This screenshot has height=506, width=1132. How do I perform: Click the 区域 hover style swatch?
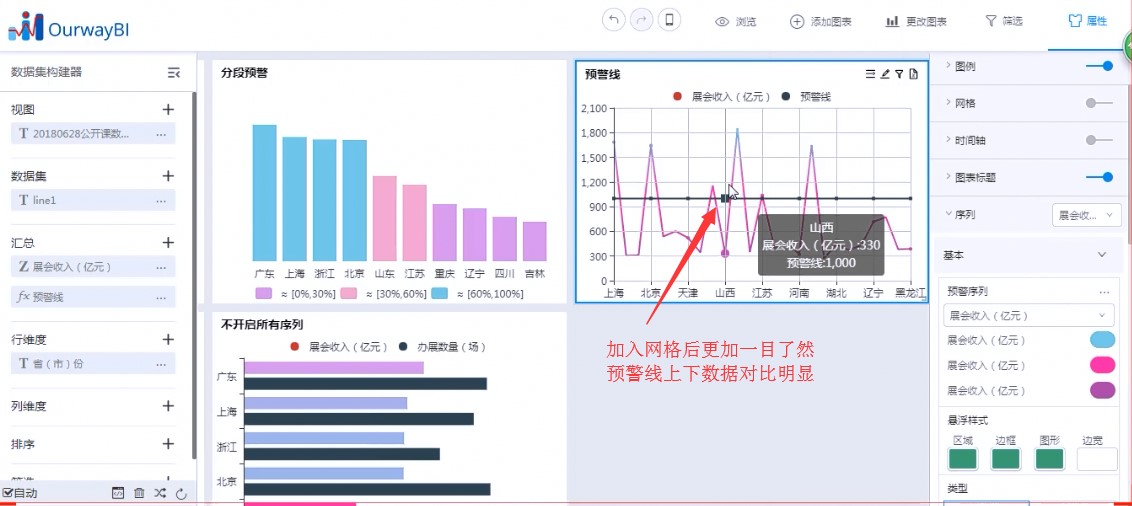(x=962, y=459)
